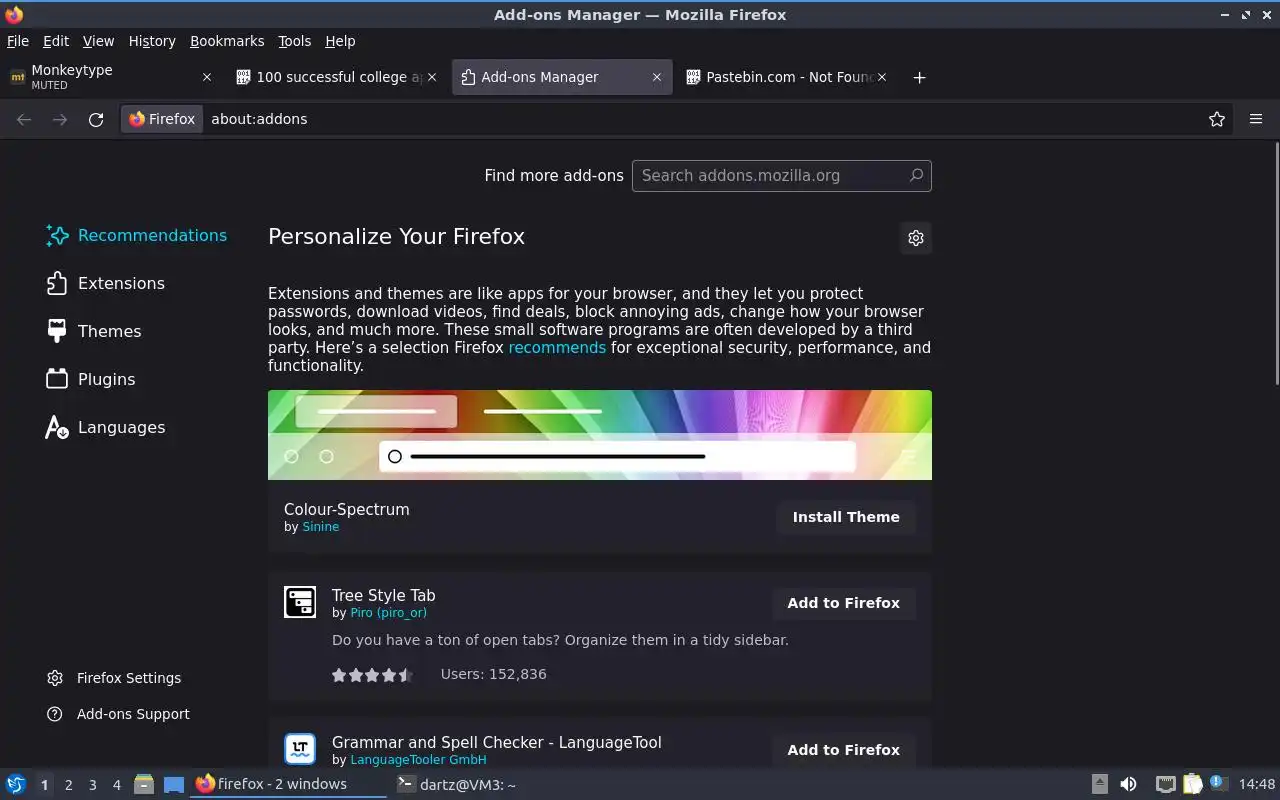This screenshot has height=800, width=1280.
Task: Click the network status tray icon
Action: coord(1165,784)
